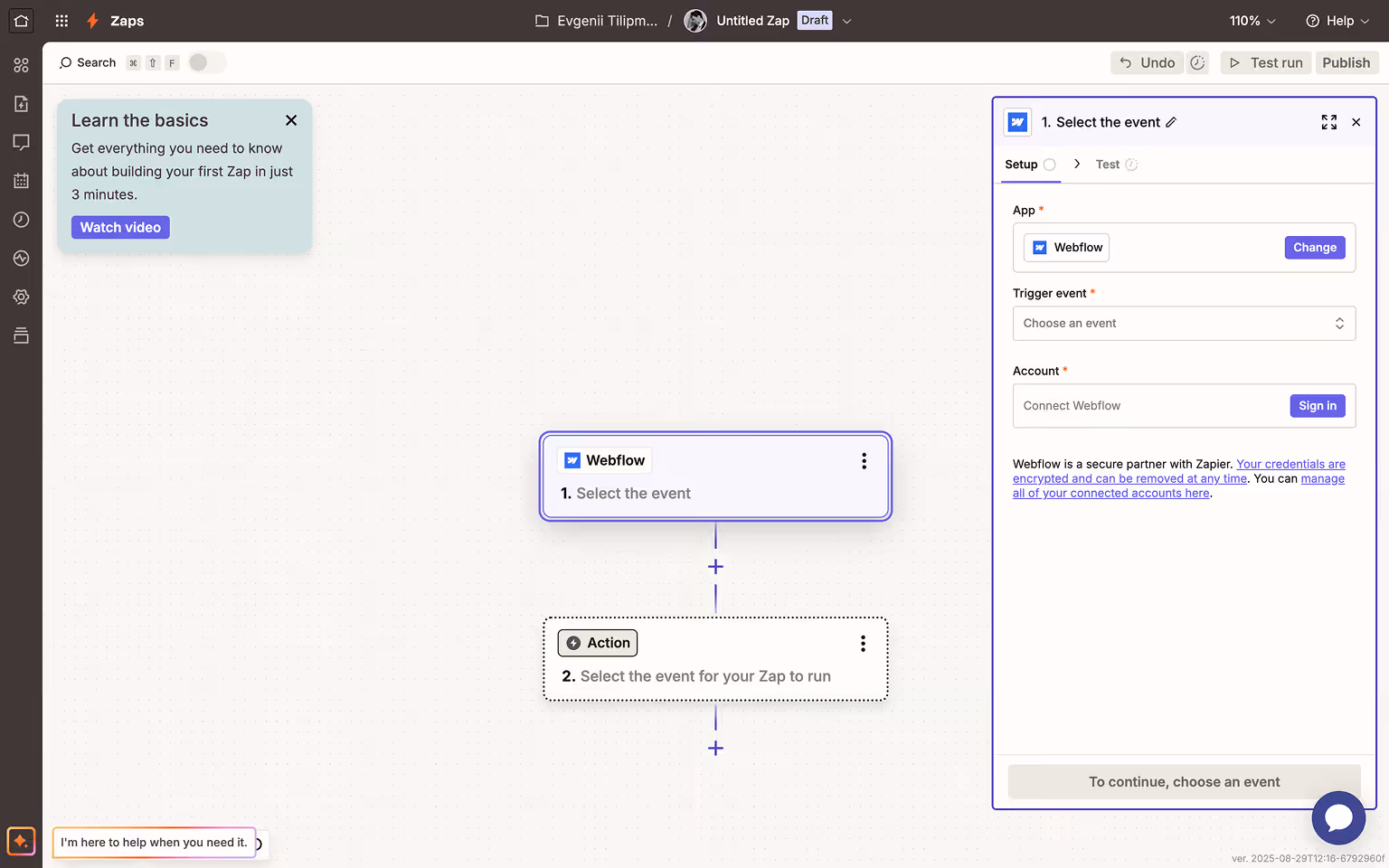This screenshot has width=1389, height=868.
Task: Select the Setup tab
Action: pos(1021,164)
